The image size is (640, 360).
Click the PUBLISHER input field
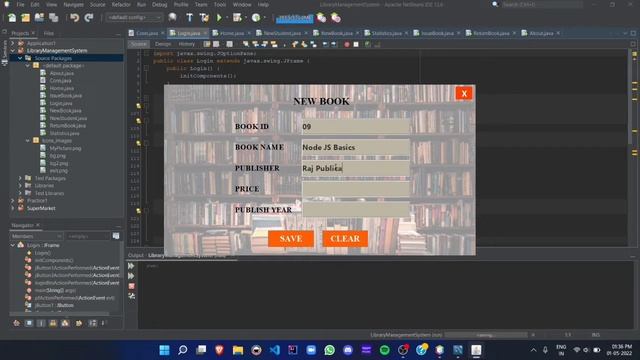pyautogui.click(x=356, y=168)
